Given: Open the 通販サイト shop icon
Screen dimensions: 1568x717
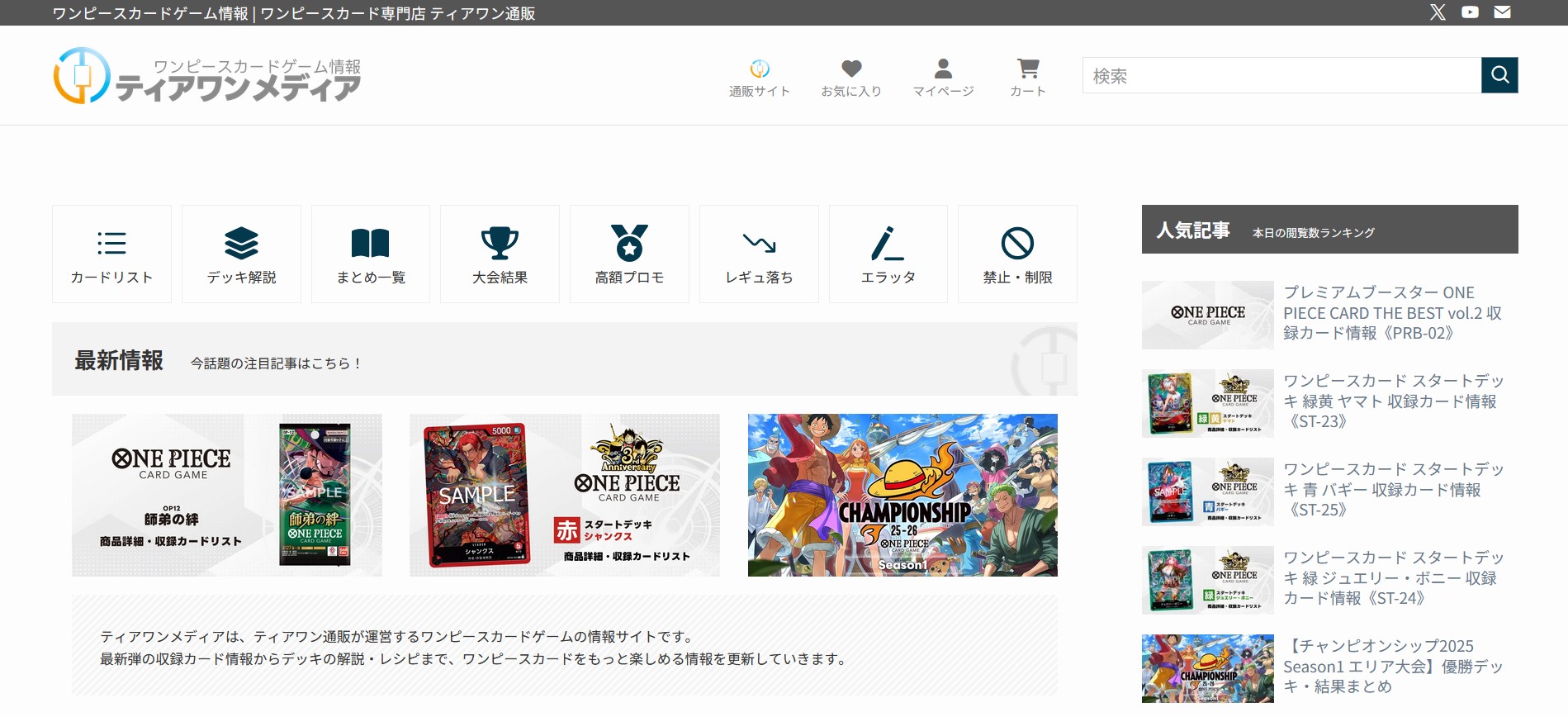Looking at the screenshot, I should (760, 78).
